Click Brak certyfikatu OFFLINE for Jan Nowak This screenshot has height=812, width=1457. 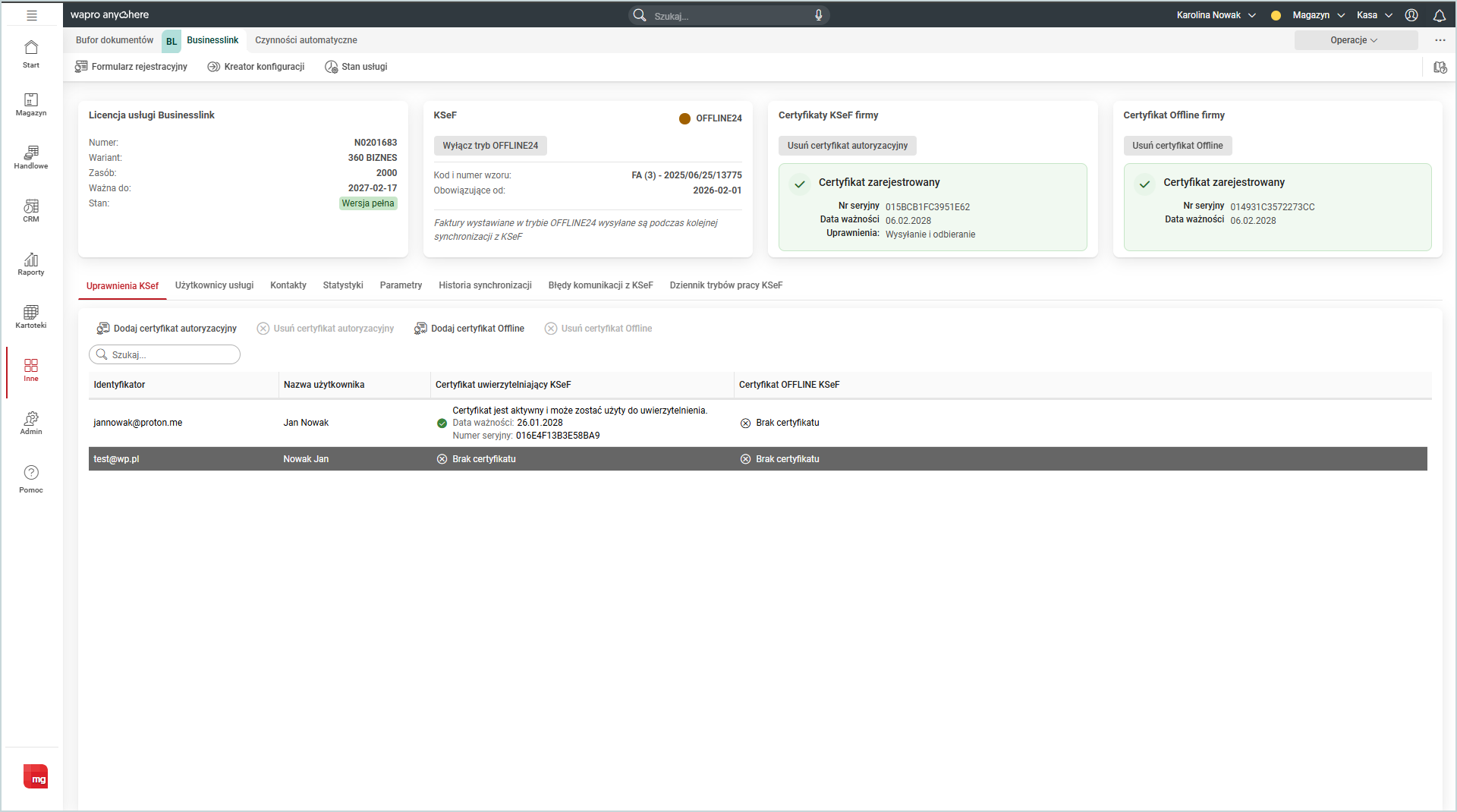tap(780, 423)
